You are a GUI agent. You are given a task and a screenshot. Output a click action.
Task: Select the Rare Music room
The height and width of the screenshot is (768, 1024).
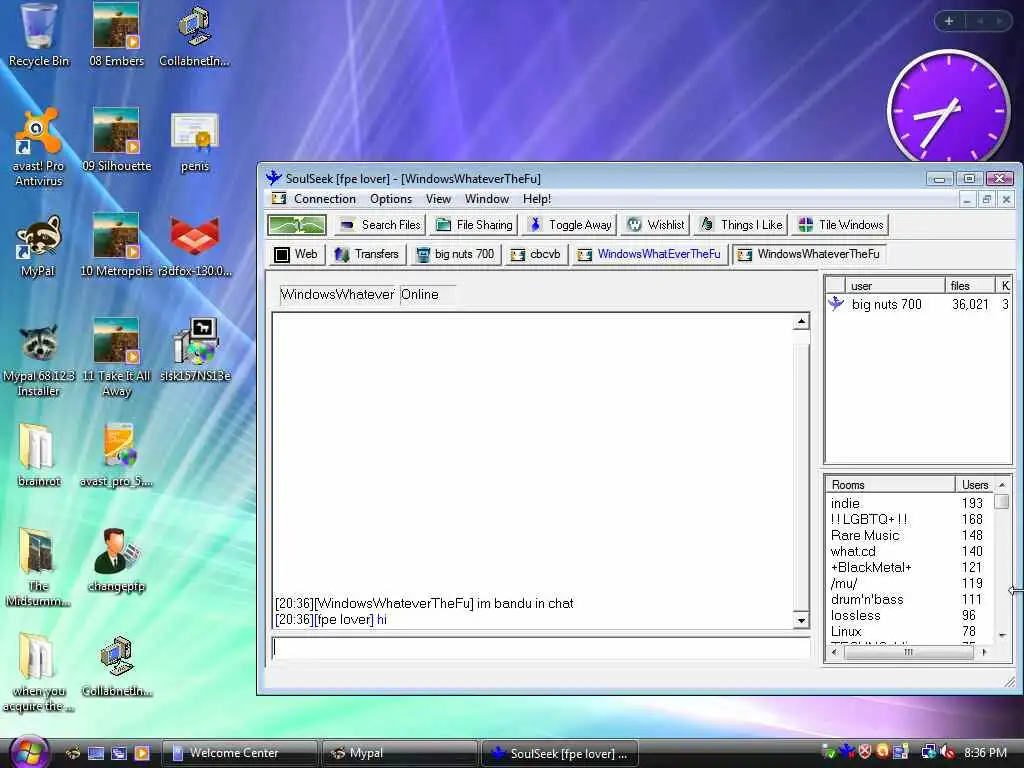(x=908, y=536)
